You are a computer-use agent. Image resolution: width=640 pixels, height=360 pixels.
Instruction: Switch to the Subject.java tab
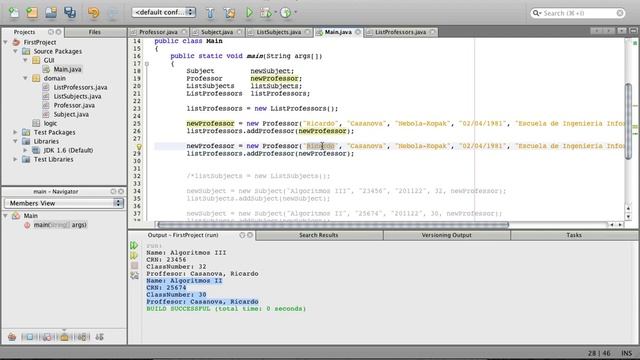[x=217, y=32]
